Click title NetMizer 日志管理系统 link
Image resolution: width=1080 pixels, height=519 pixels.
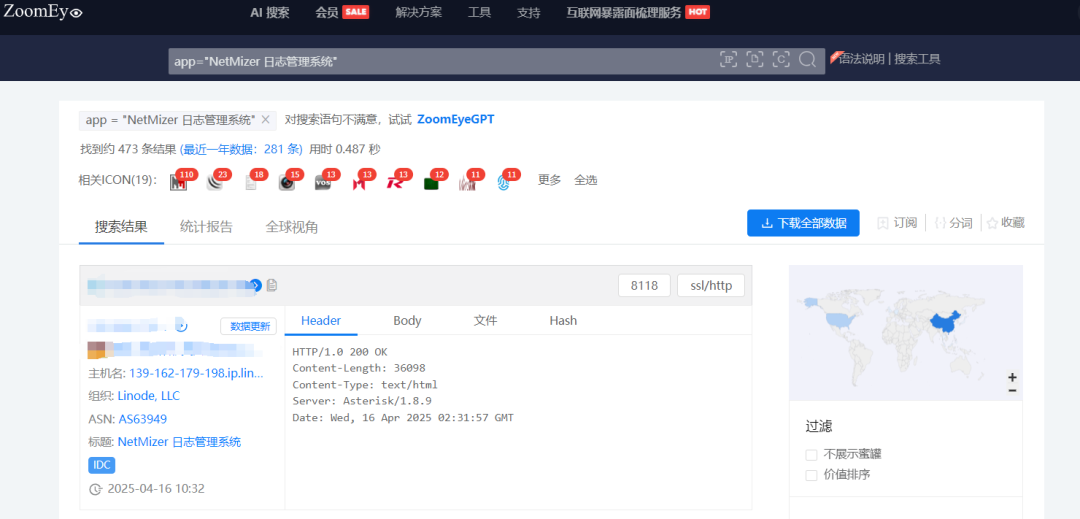[x=179, y=442]
